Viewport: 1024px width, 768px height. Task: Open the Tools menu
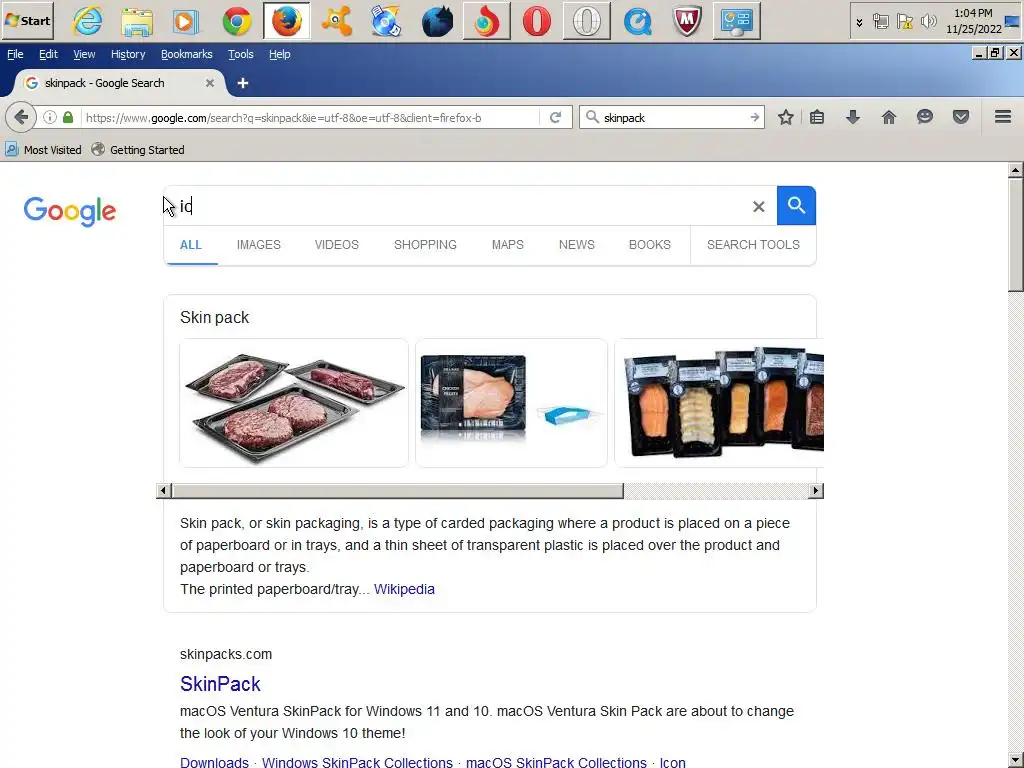[x=240, y=54]
